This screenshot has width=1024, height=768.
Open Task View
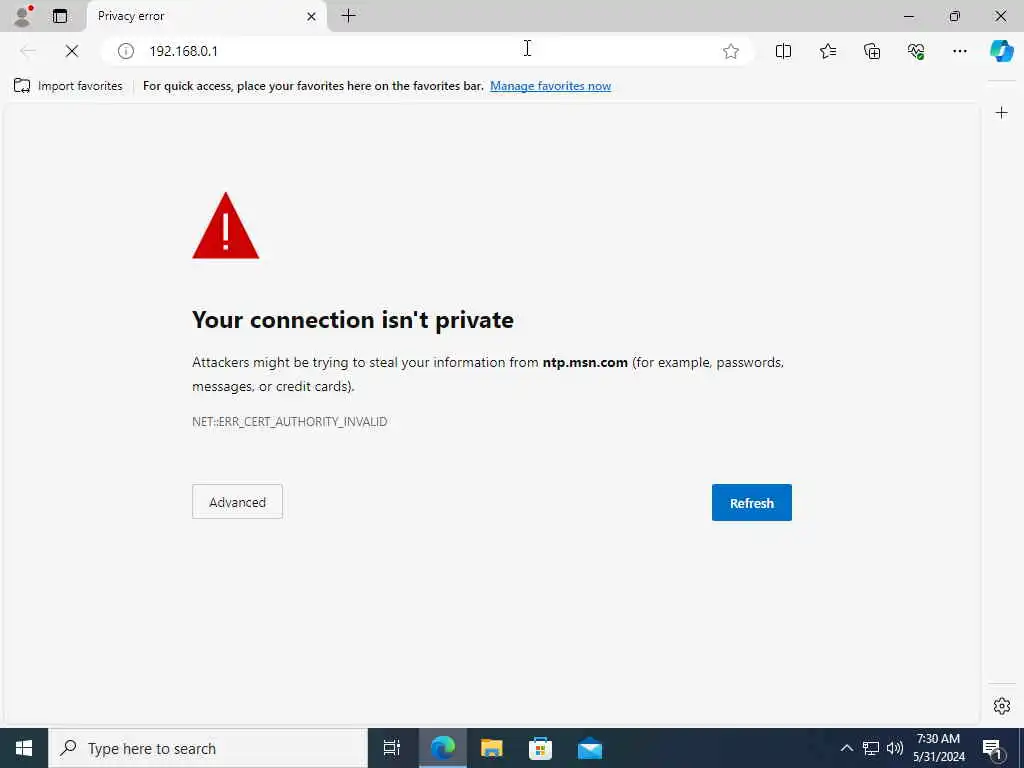pyautogui.click(x=392, y=748)
